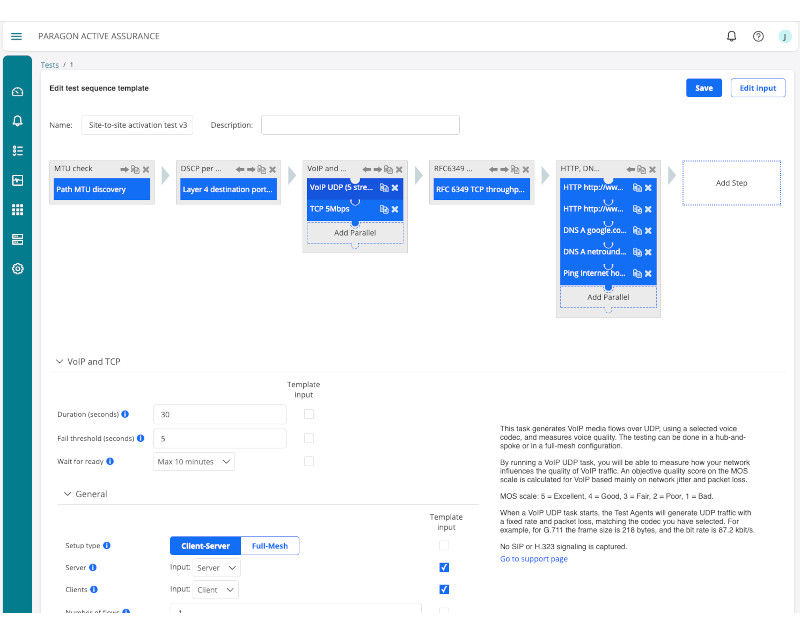The image size is (800, 633).
Task: Open the hamburger navigation menu
Action: click(16, 36)
